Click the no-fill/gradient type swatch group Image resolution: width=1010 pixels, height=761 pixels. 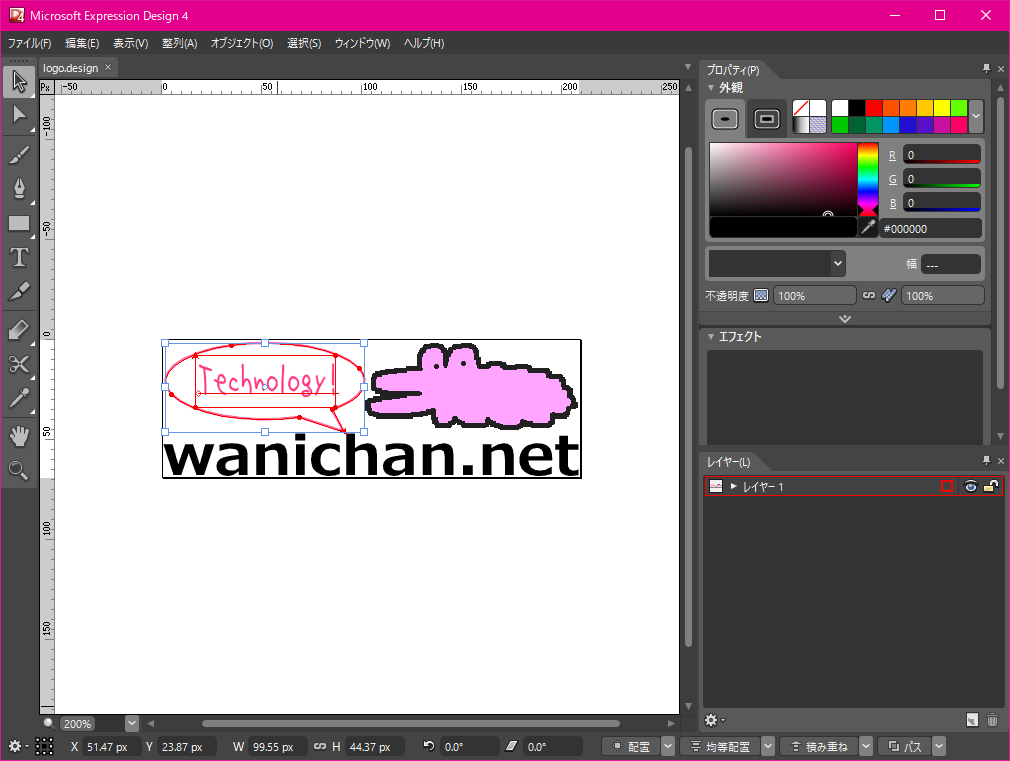point(810,117)
